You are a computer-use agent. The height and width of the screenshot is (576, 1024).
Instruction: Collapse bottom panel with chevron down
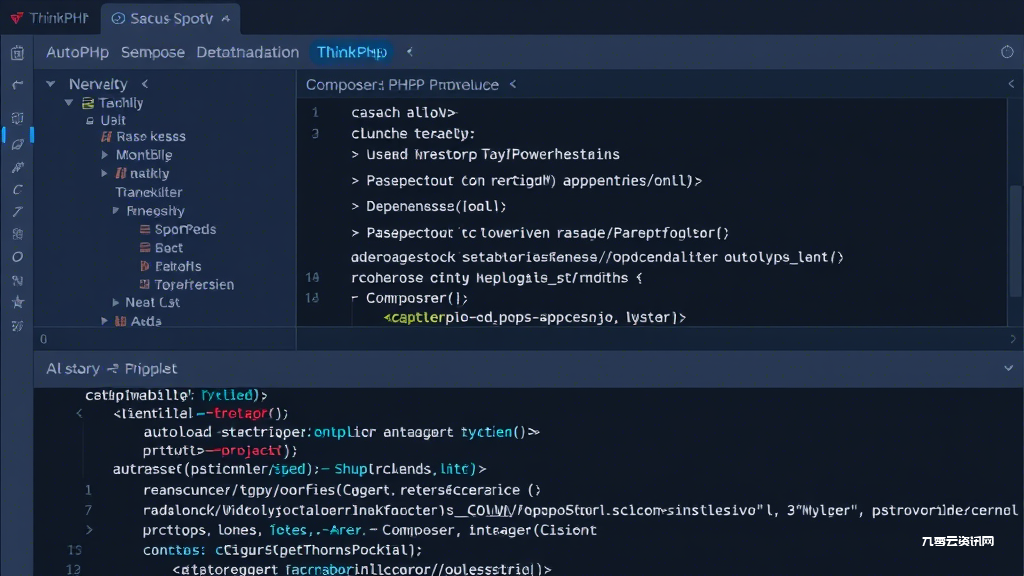[x=1008, y=368]
